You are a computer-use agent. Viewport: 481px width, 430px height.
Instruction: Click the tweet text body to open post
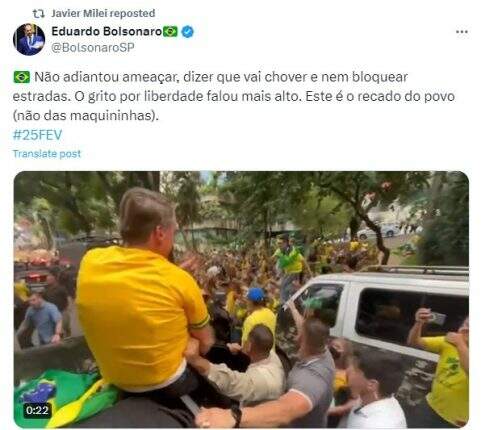click(x=233, y=96)
